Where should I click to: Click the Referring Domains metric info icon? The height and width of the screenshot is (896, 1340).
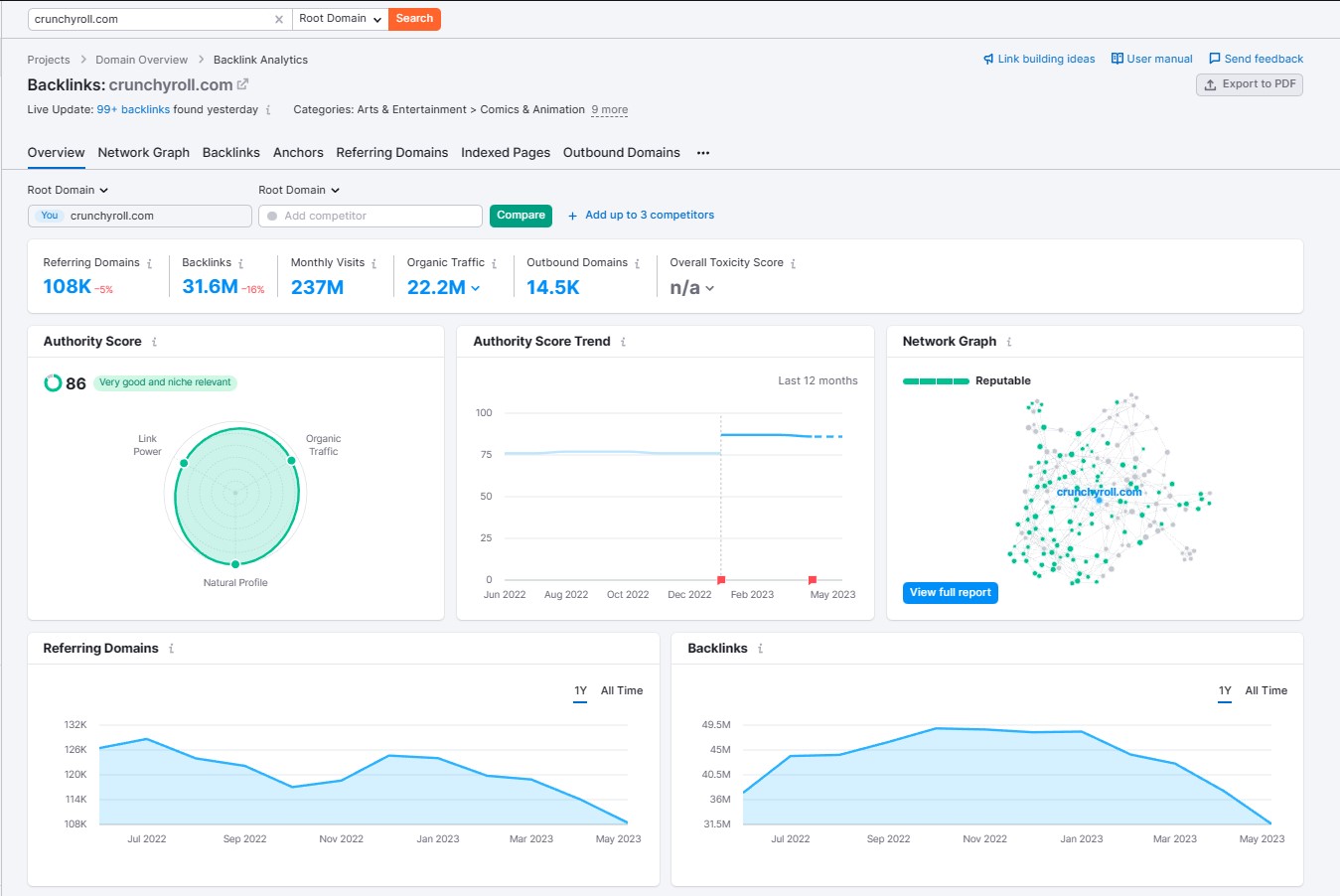point(149,263)
